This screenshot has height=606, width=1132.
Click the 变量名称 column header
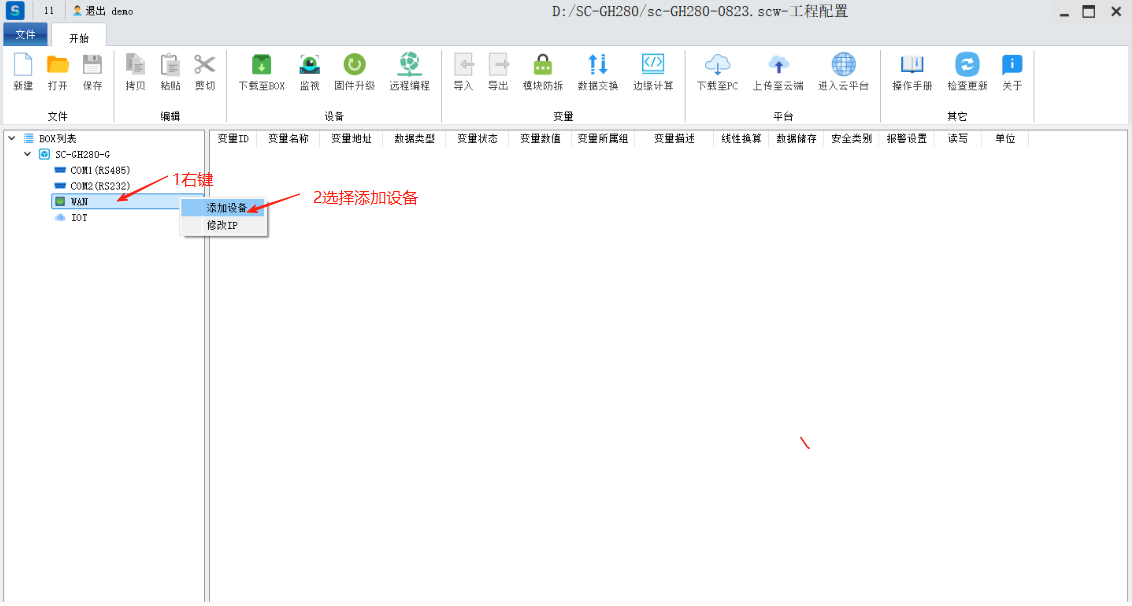[x=288, y=139]
